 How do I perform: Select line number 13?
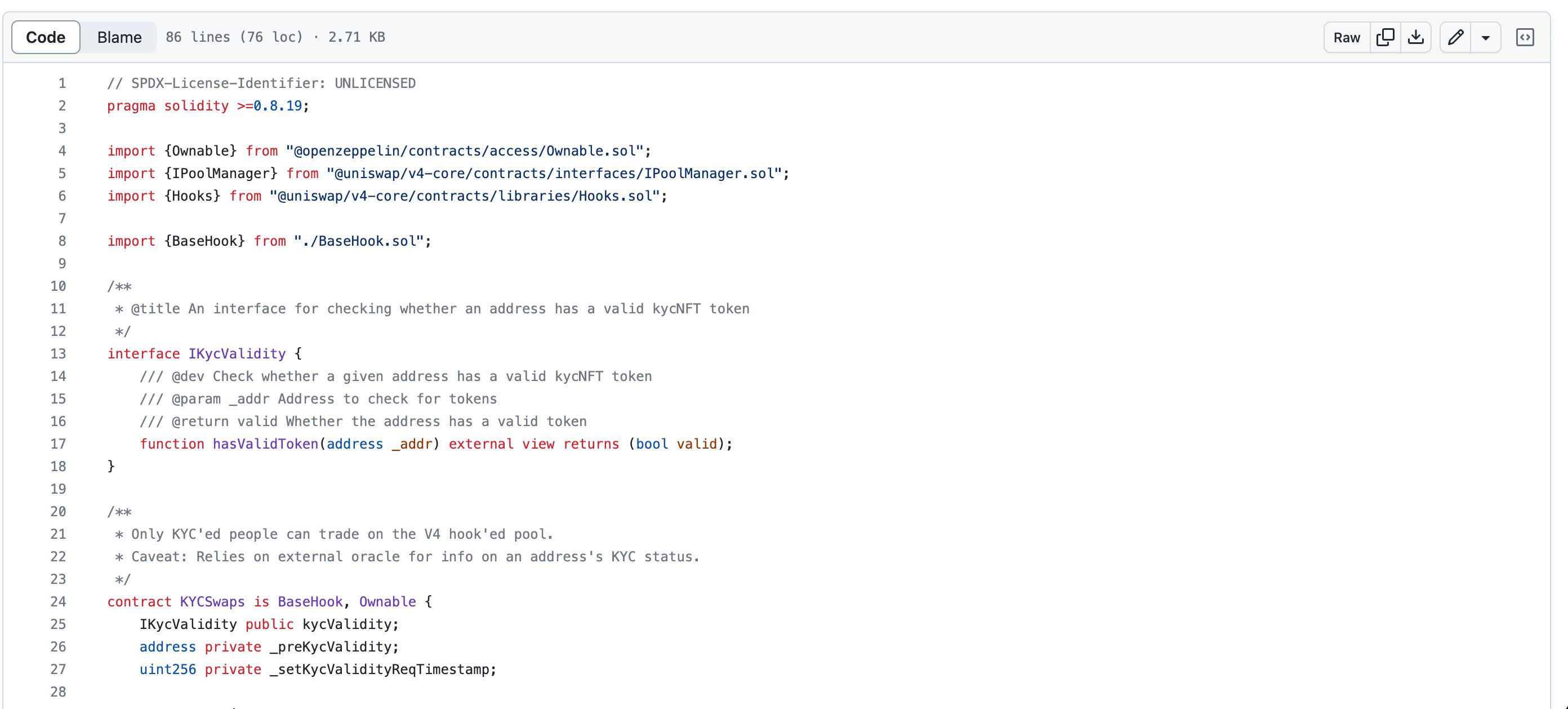[x=59, y=354]
